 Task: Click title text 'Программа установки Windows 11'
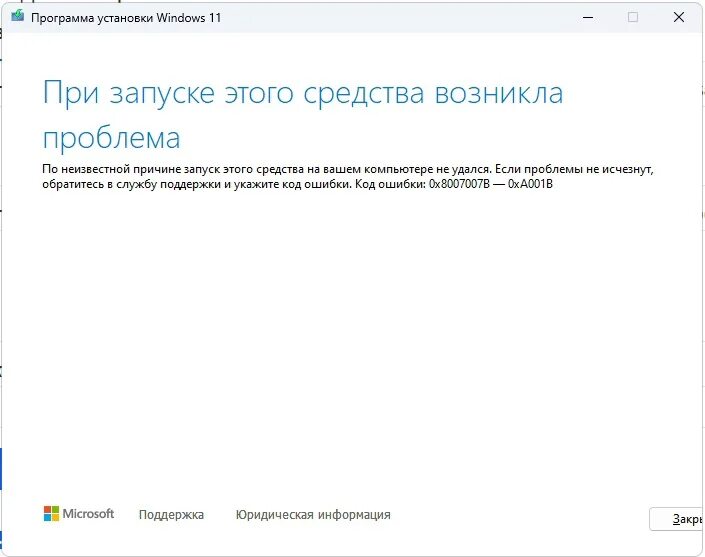[126, 18]
